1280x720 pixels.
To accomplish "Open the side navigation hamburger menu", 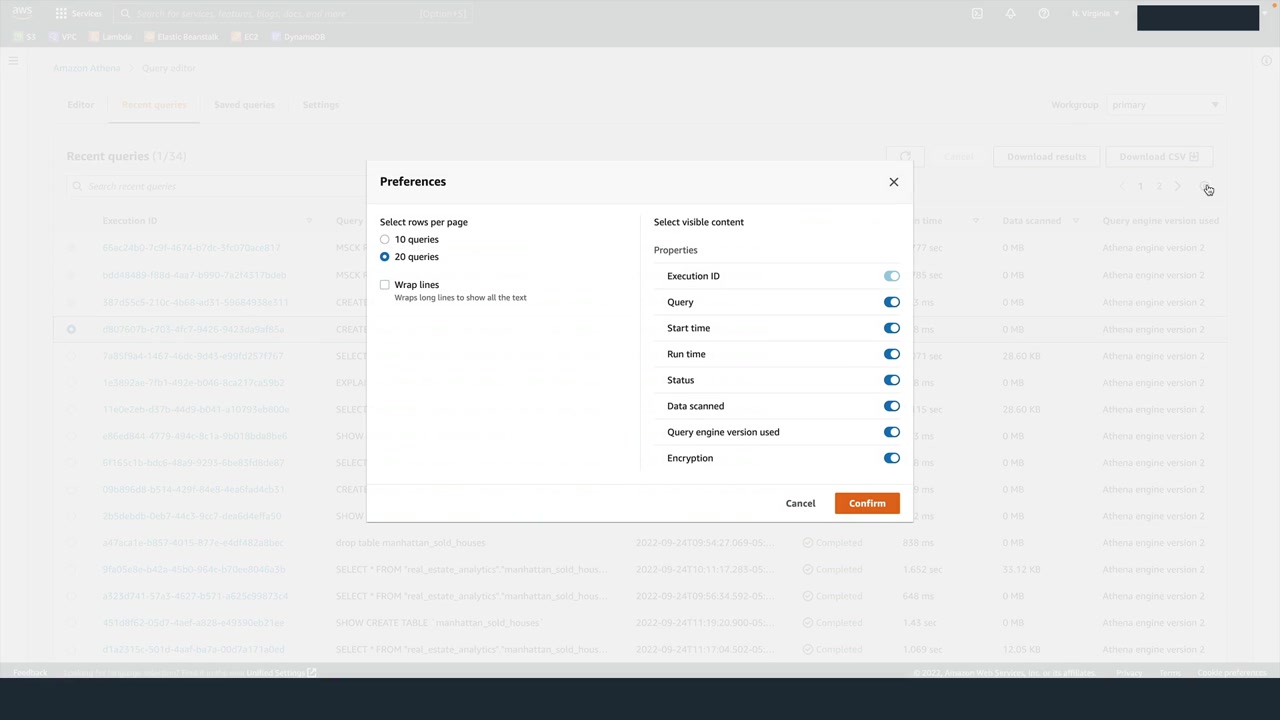I will pos(13,62).
